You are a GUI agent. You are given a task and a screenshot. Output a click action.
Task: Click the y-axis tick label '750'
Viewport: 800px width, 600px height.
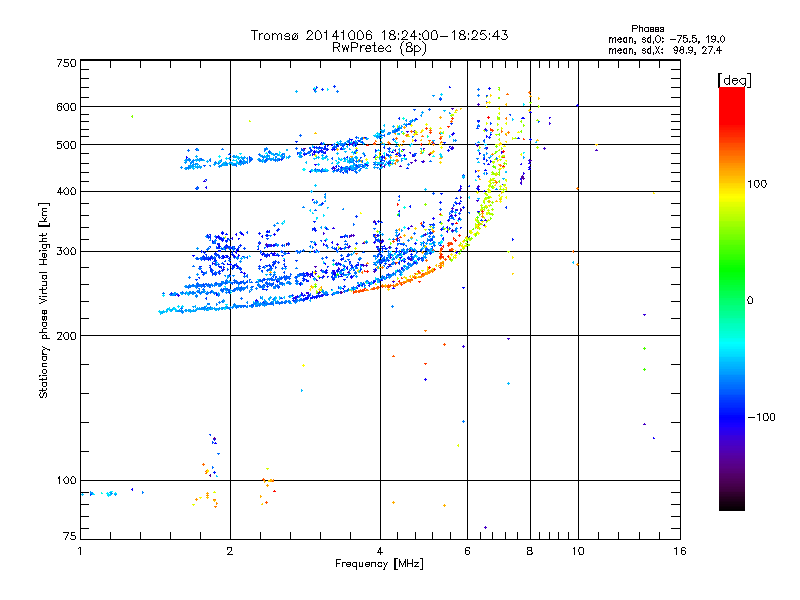(66, 63)
